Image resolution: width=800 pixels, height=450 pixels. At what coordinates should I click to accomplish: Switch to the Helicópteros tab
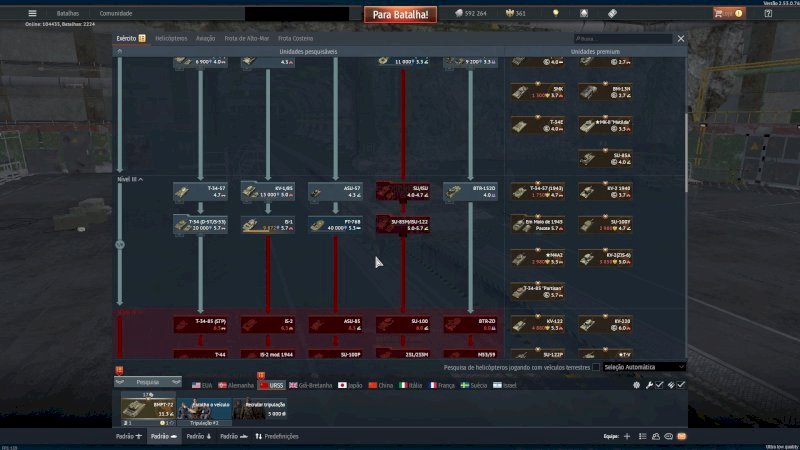(171, 38)
